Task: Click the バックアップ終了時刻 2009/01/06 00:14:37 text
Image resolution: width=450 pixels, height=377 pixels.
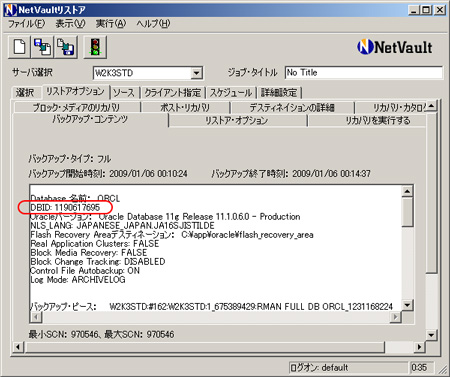Action: coord(291,174)
